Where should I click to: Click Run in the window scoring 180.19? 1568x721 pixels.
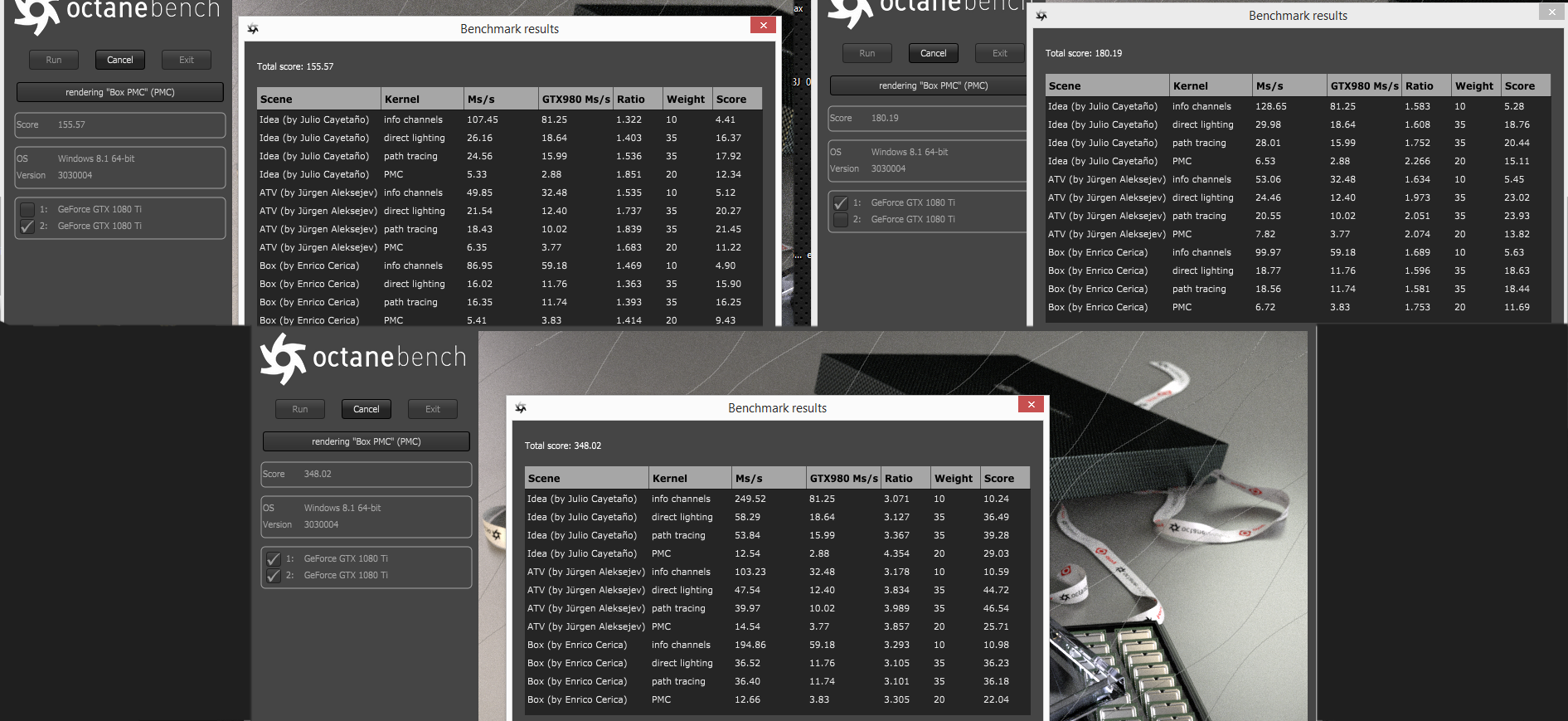tap(867, 53)
